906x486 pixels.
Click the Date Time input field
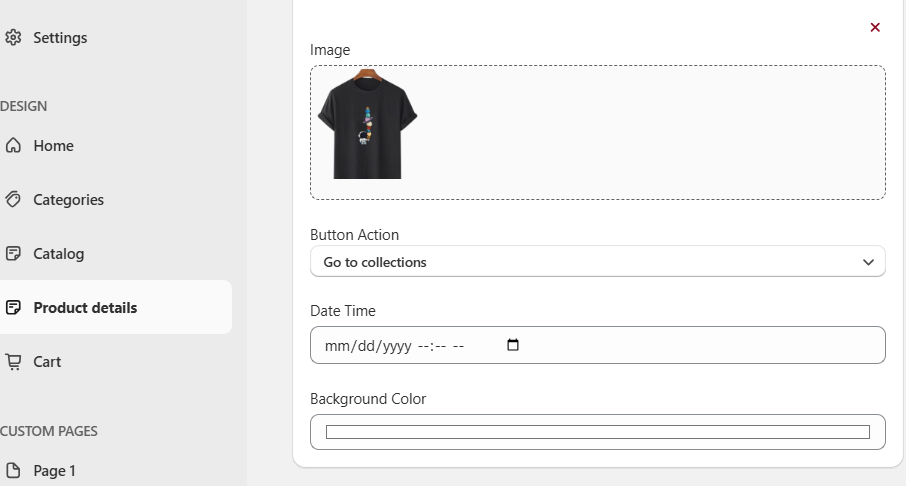(597, 345)
